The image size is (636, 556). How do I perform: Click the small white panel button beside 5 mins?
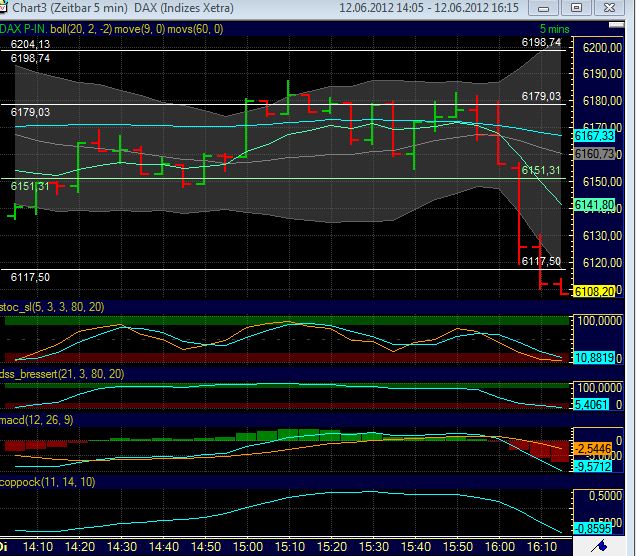tap(616, 25)
